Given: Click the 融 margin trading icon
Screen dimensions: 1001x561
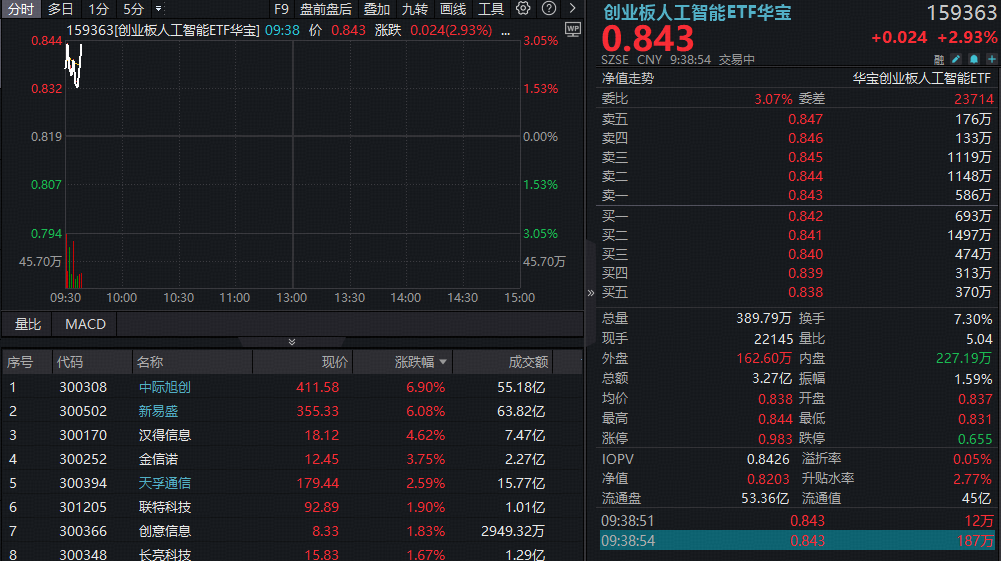Looking at the screenshot, I should pos(938,60).
